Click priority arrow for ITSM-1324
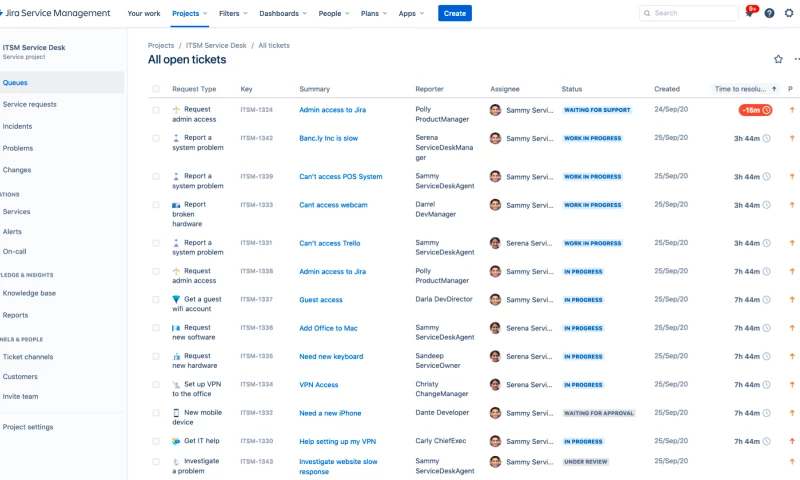The image size is (800, 480). [x=792, y=110]
